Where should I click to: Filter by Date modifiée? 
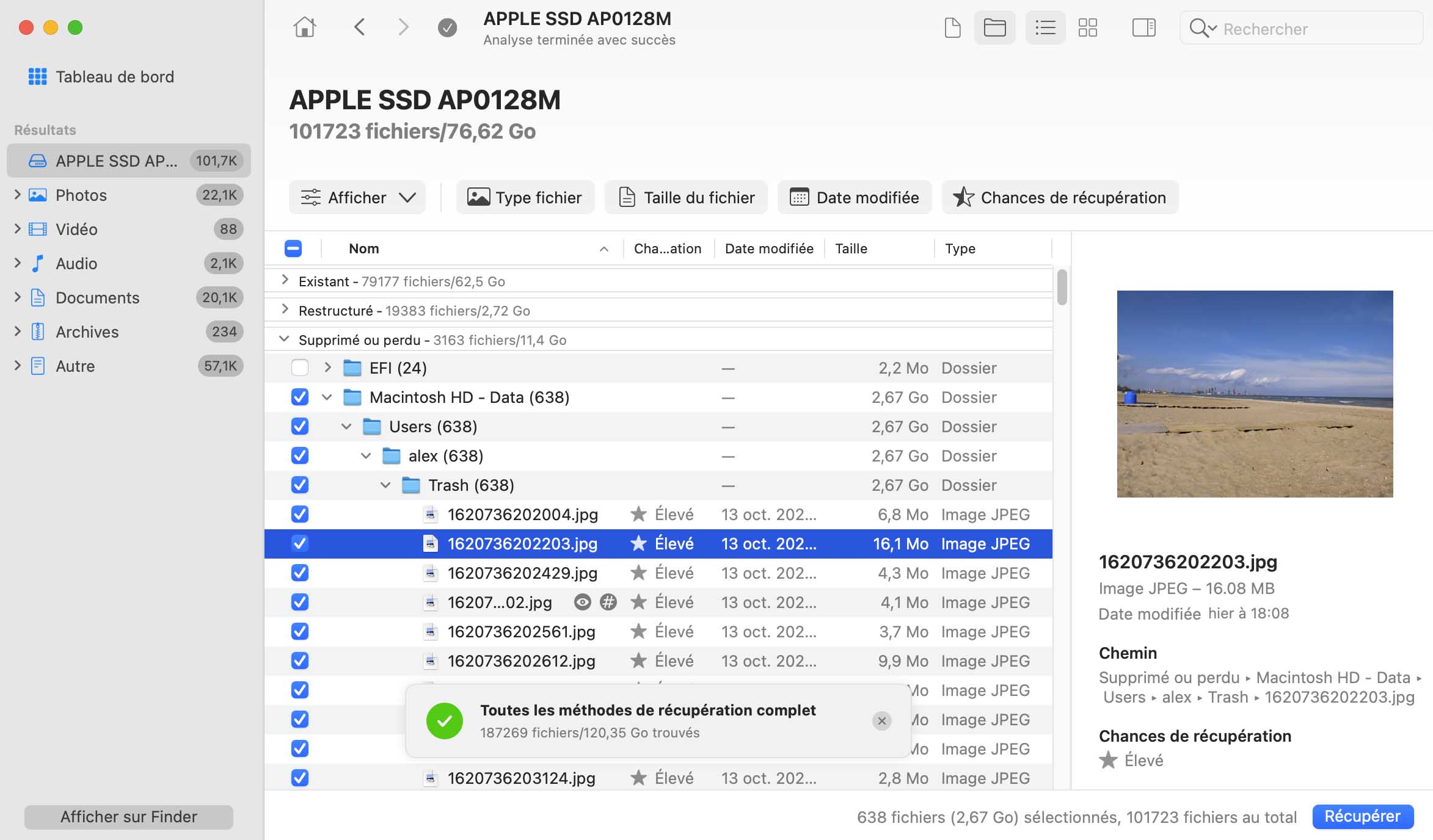click(855, 197)
